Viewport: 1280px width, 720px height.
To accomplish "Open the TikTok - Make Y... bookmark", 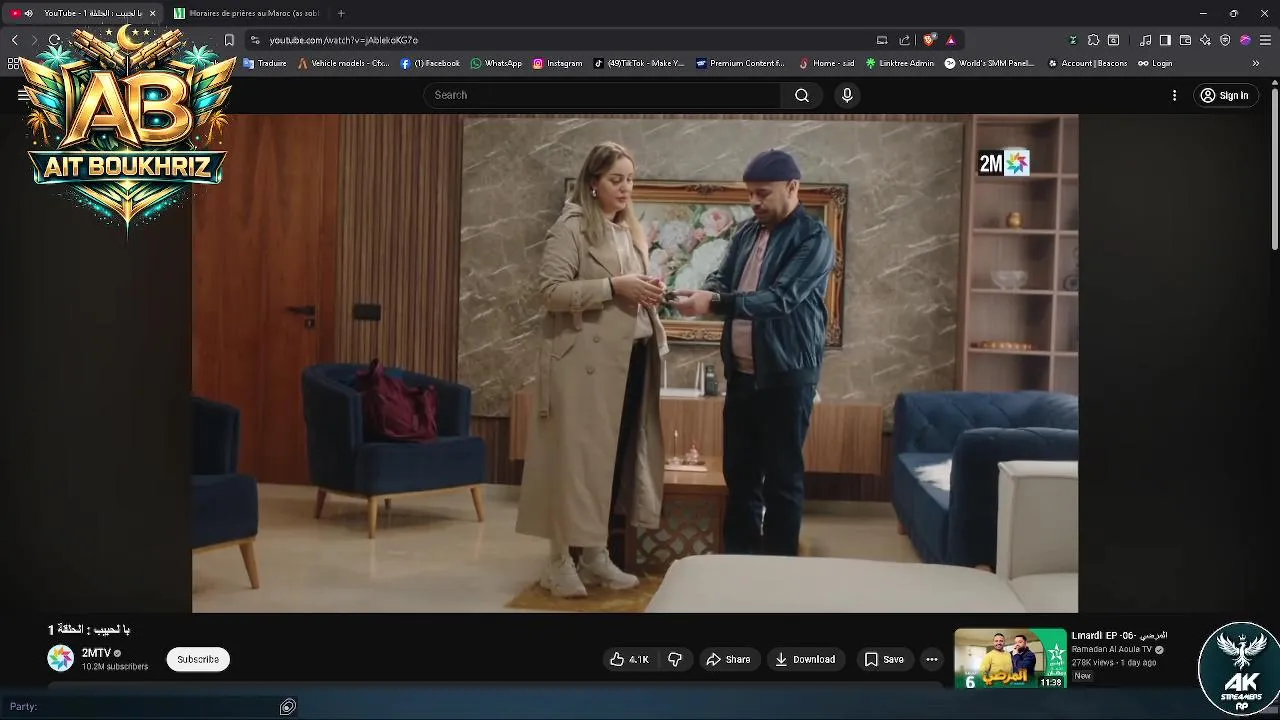I will pyautogui.click(x=639, y=63).
